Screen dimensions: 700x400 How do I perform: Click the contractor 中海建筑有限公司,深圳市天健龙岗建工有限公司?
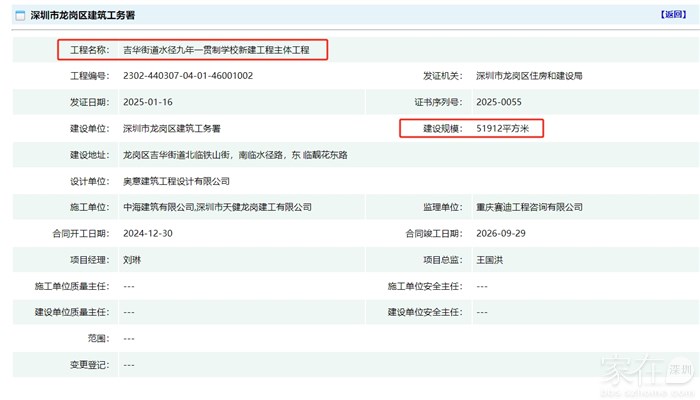tap(217, 207)
